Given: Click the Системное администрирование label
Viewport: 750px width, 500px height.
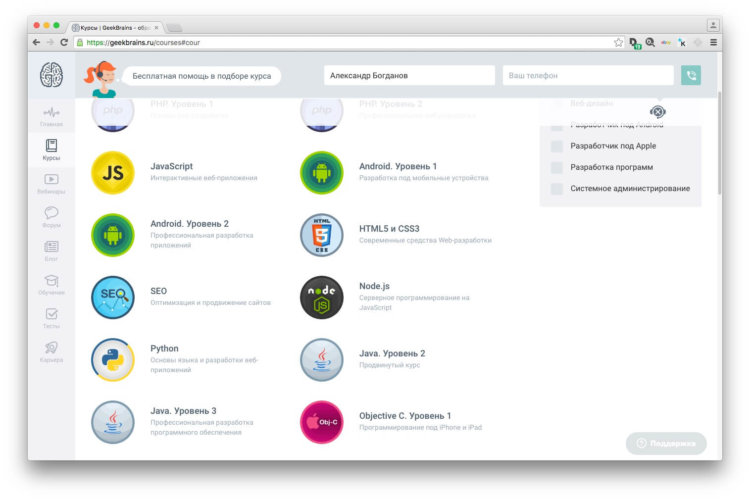Looking at the screenshot, I should tap(630, 189).
